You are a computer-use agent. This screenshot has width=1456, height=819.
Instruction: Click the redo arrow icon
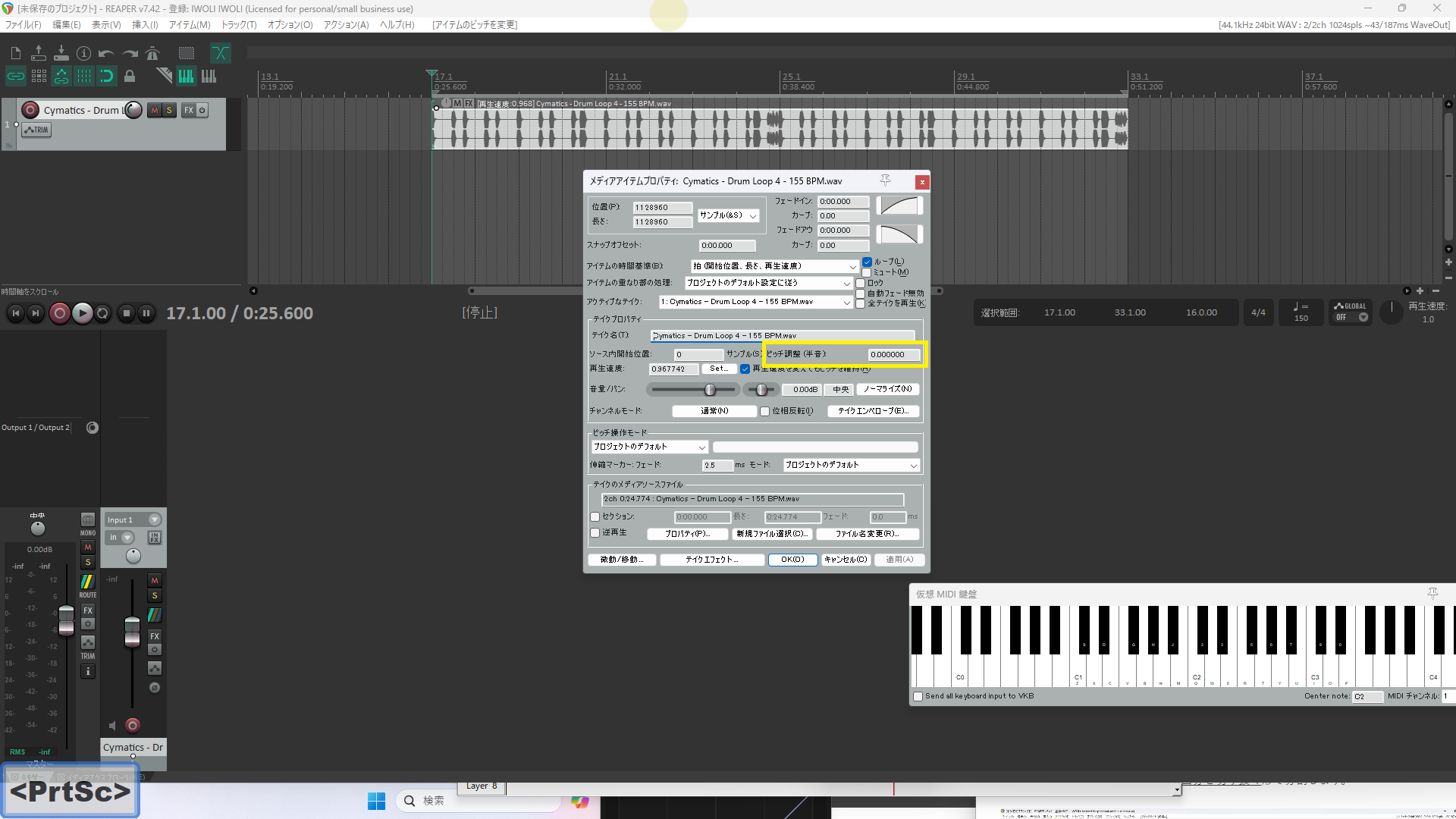(x=130, y=53)
